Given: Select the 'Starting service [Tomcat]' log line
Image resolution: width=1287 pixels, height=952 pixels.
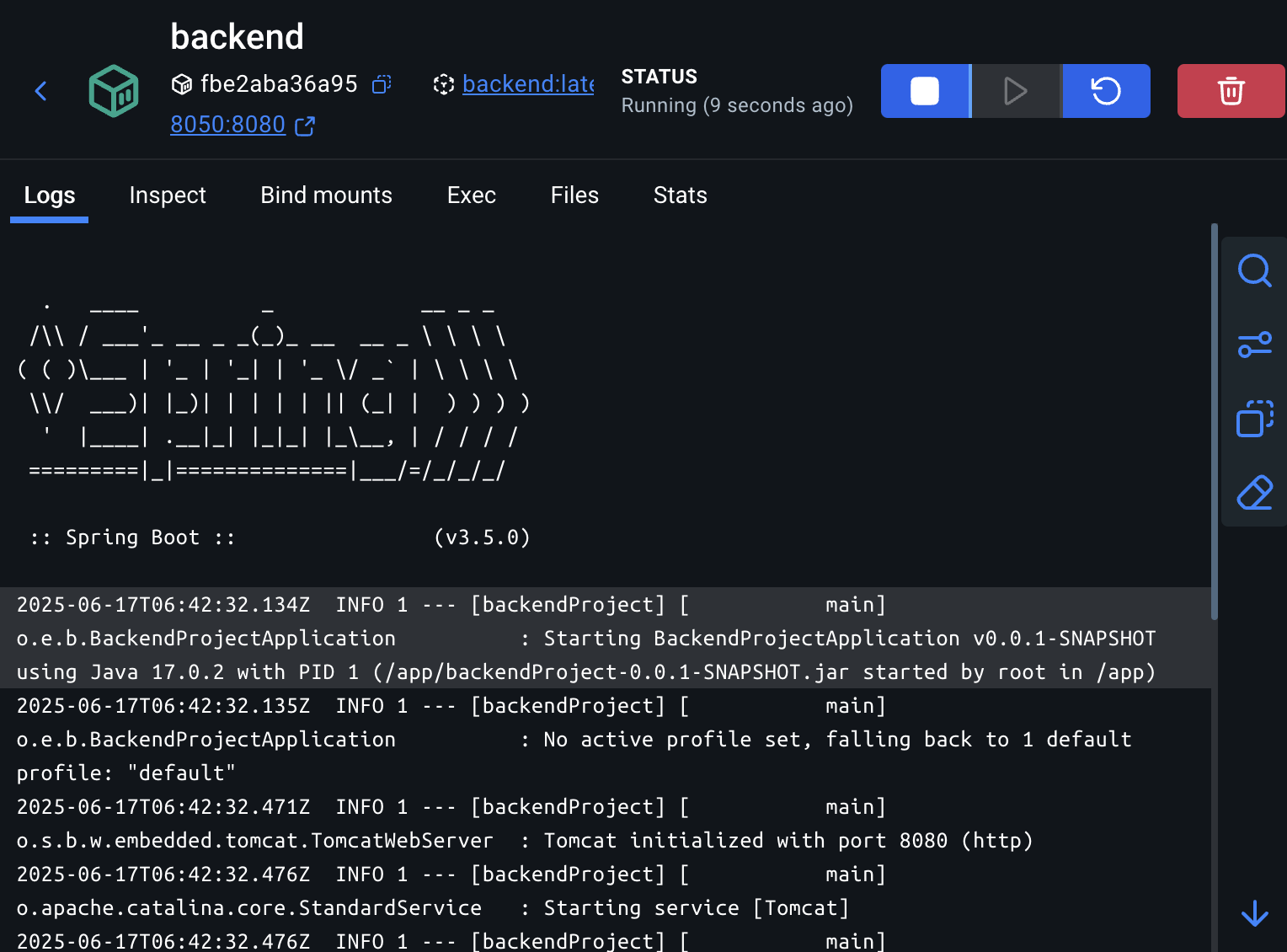Looking at the screenshot, I should click(x=606, y=891).
